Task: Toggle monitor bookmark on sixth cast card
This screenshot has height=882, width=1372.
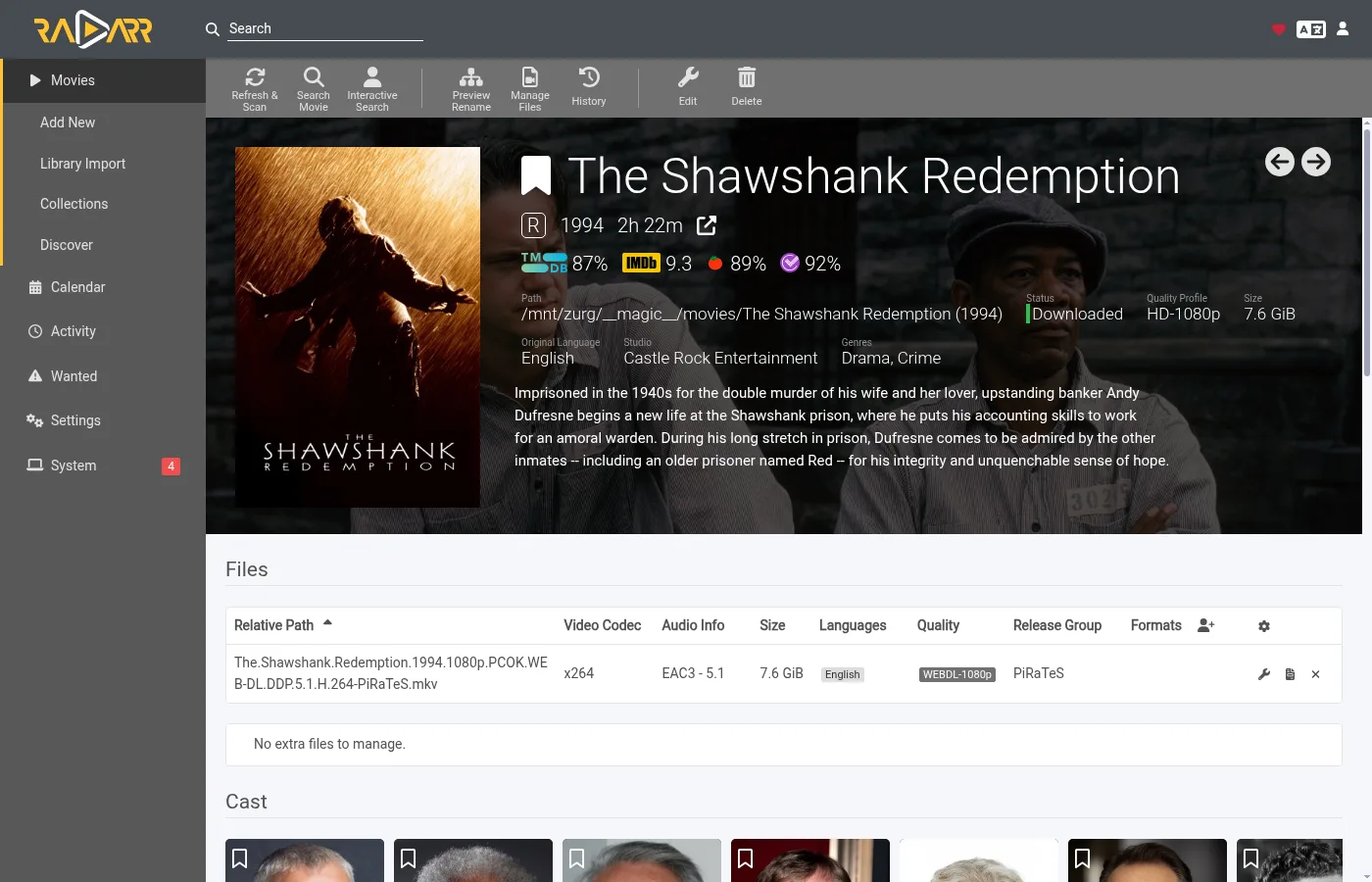Action: tap(1083, 858)
